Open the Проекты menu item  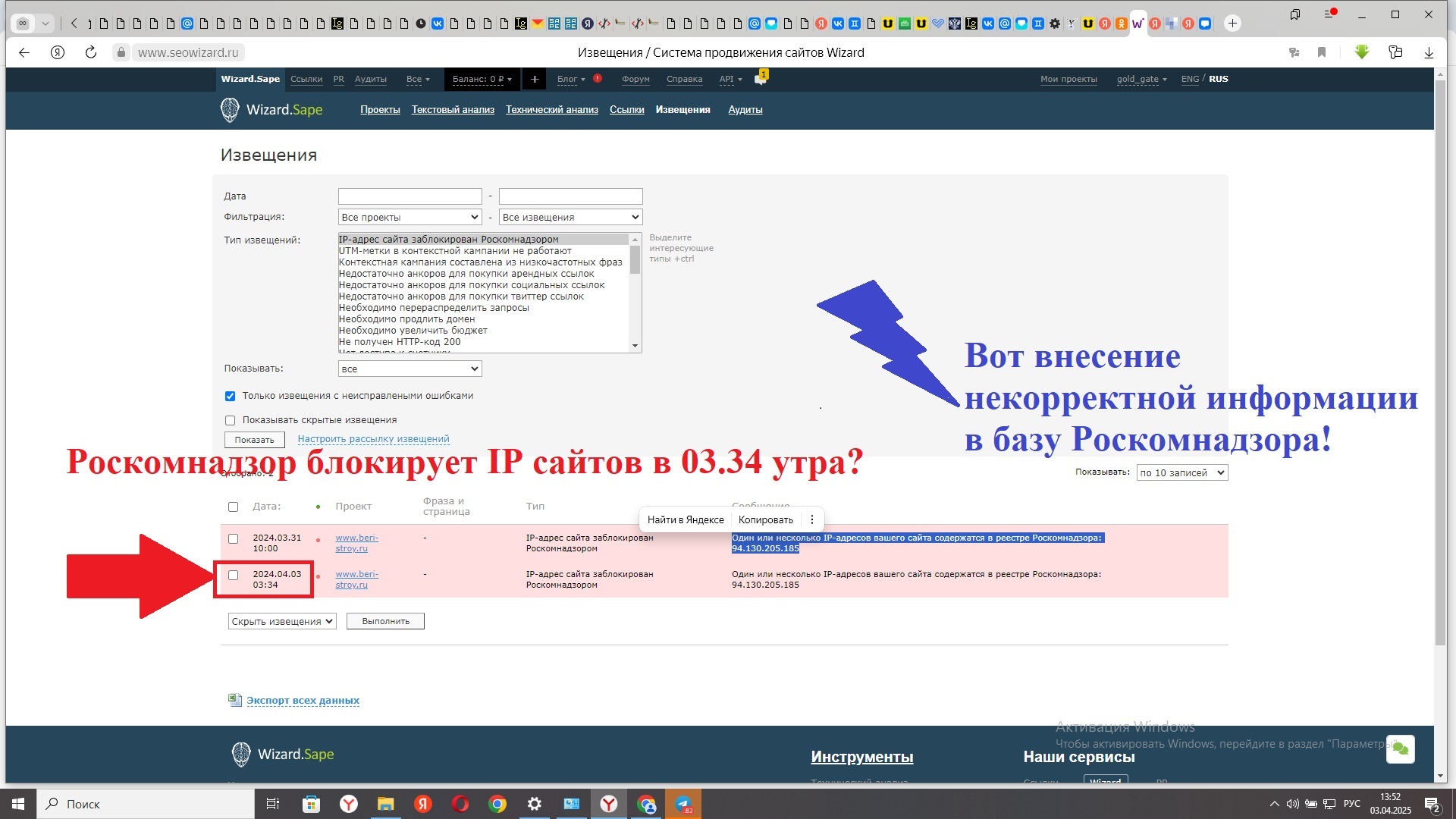tap(380, 110)
